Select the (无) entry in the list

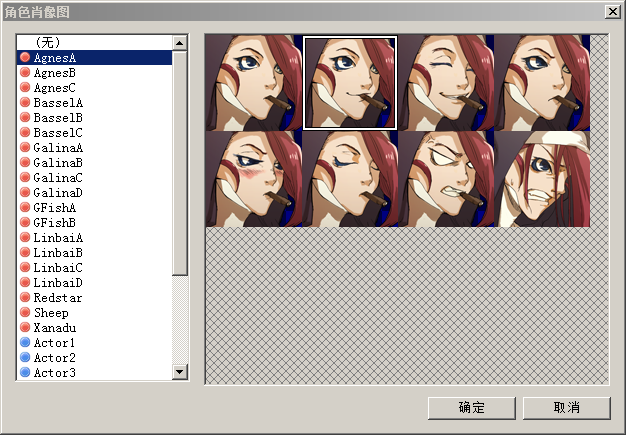tap(95, 43)
